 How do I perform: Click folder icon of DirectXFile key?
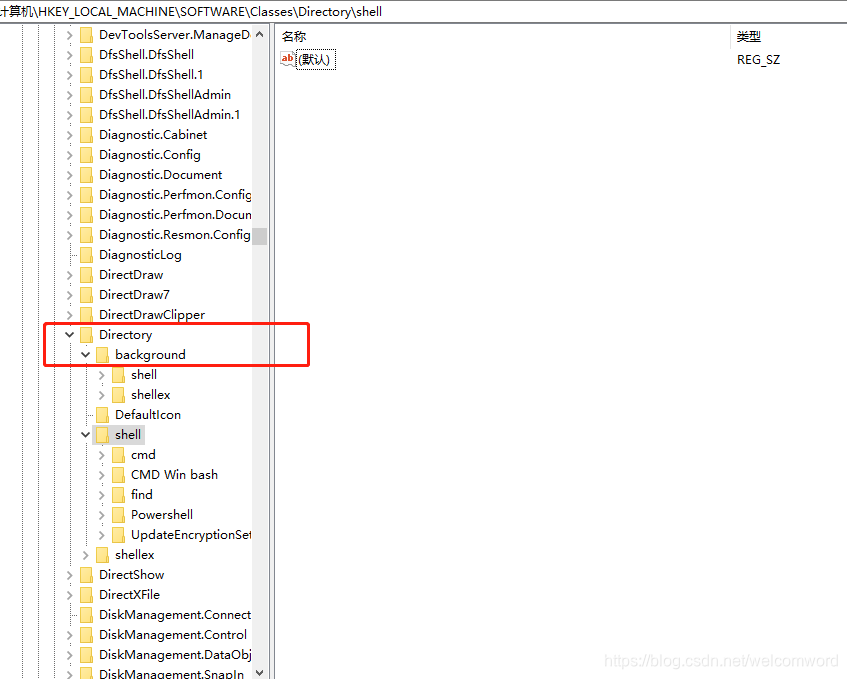(x=86, y=595)
